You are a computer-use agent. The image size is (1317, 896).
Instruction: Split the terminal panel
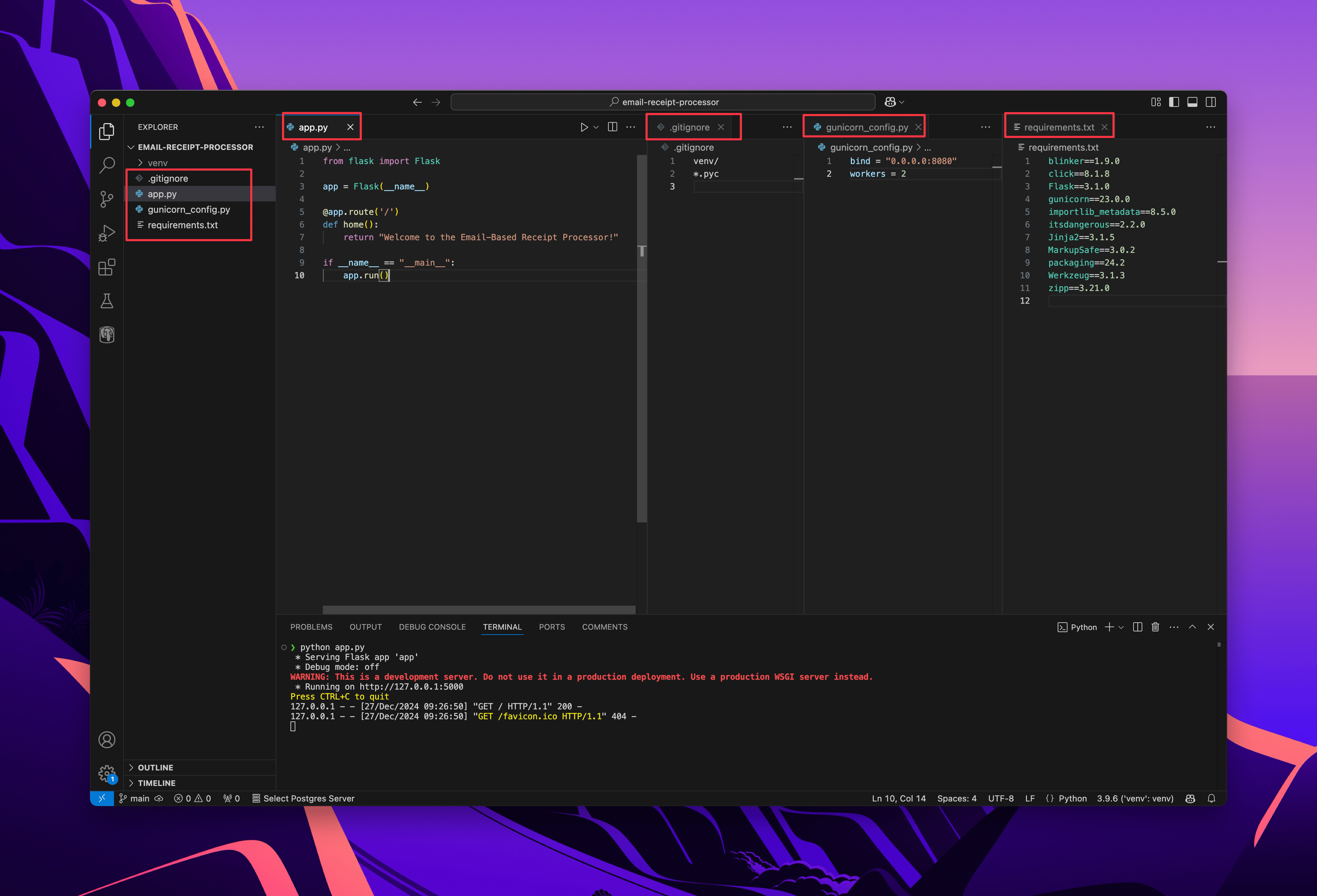[x=1137, y=627]
